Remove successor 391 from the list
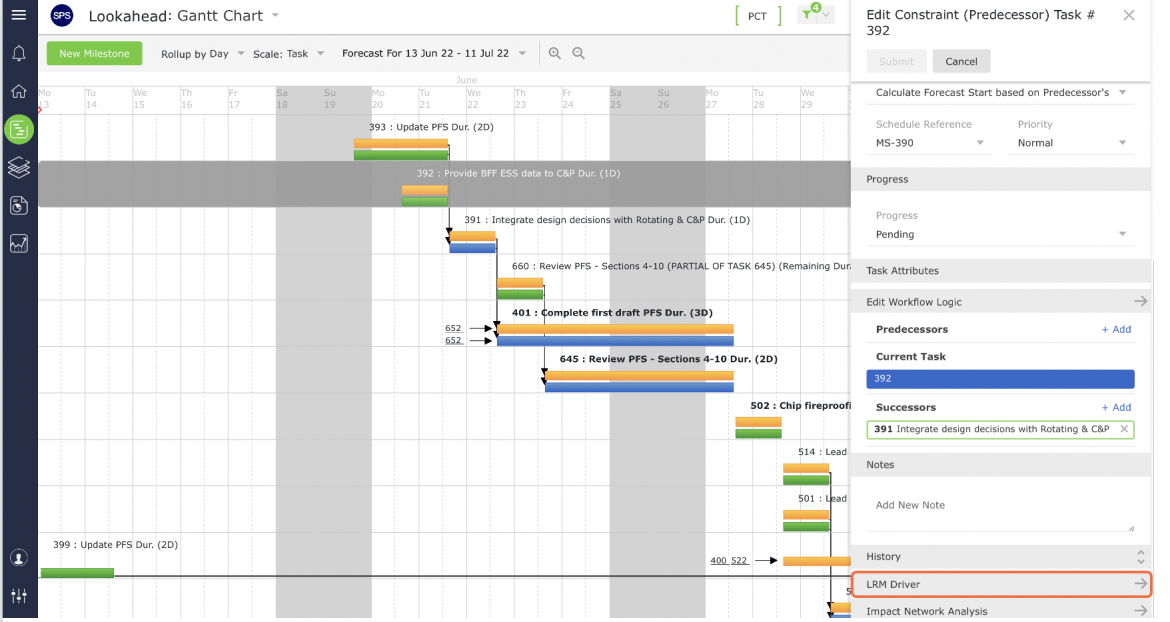 [x=1124, y=429]
